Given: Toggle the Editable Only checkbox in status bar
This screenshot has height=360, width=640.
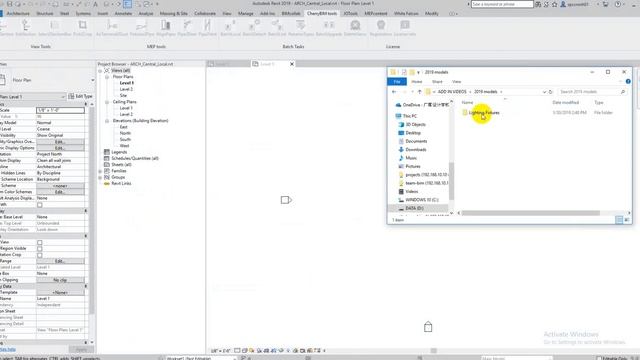Looking at the screenshot, I should [x=599, y=358].
